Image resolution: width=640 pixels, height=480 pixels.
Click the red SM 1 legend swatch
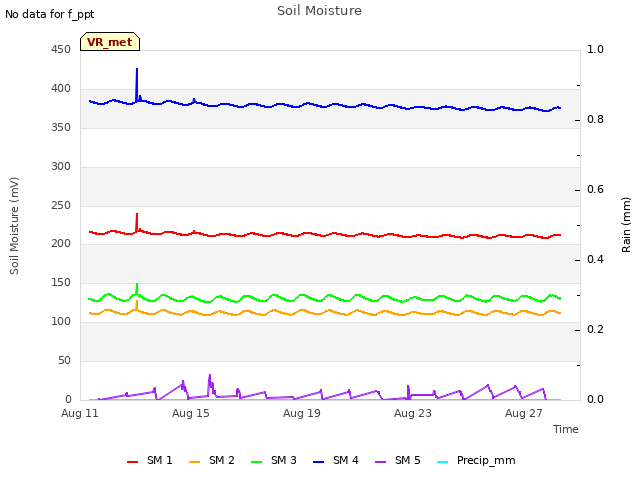click(133, 462)
